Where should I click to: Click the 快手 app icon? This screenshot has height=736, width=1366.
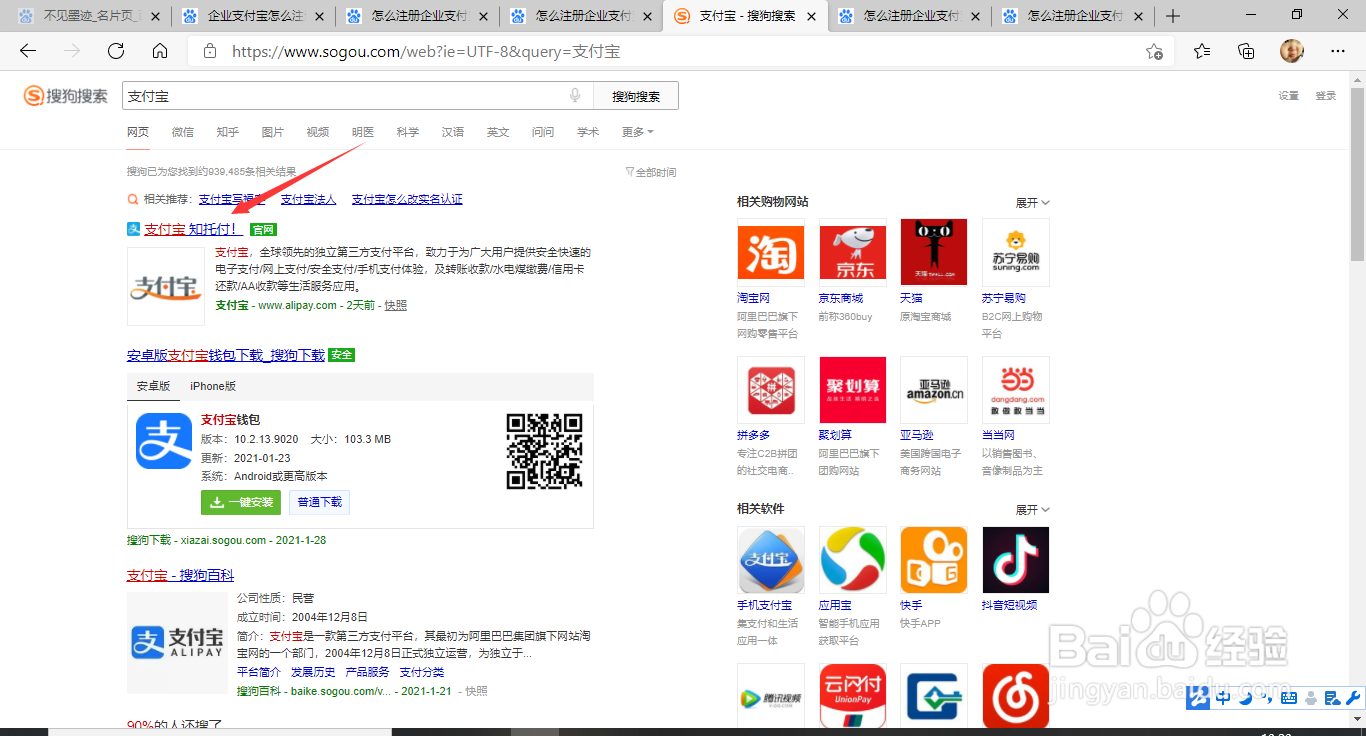tap(934, 560)
